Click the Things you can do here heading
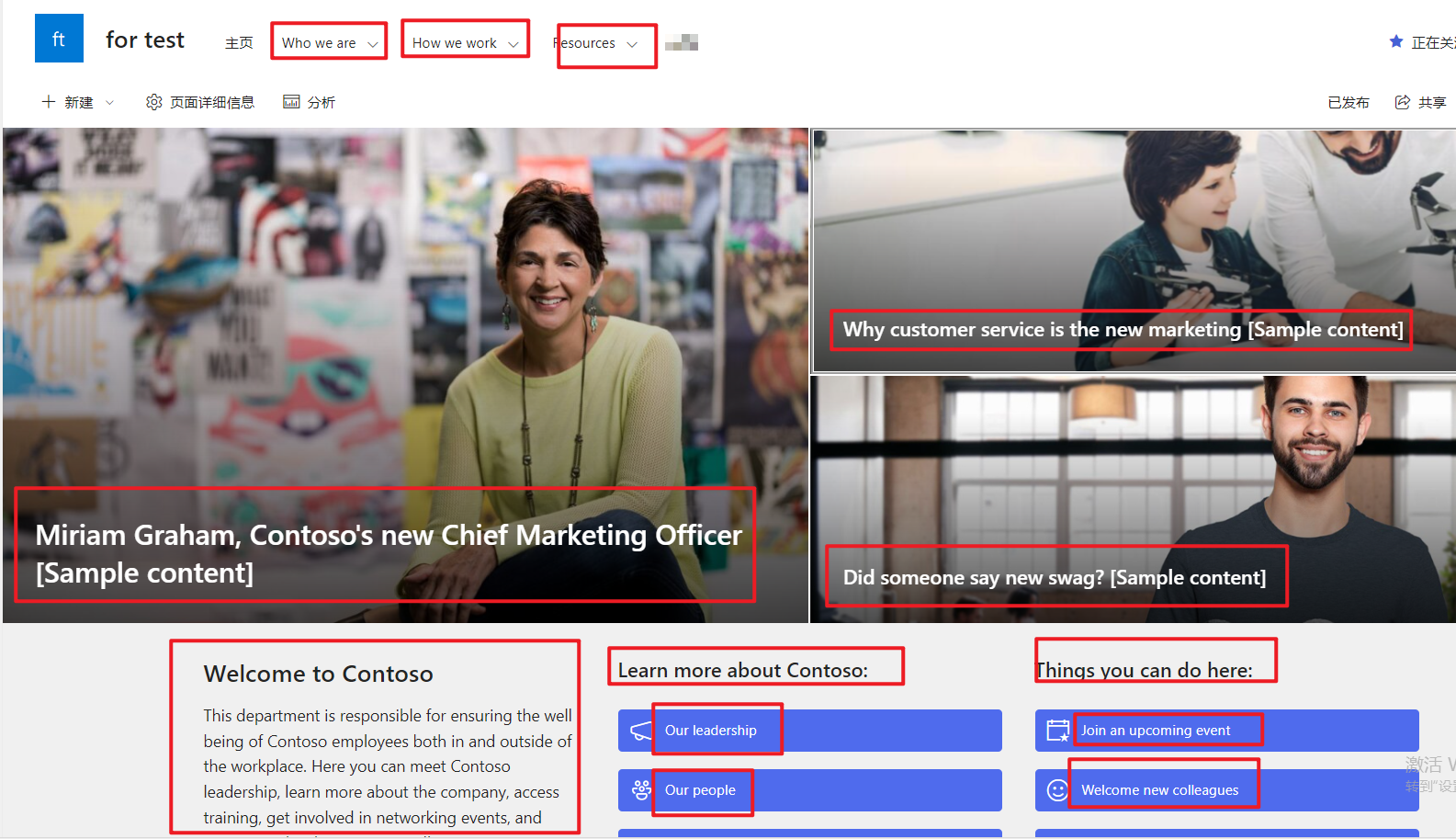 click(x=1144, y=670)
